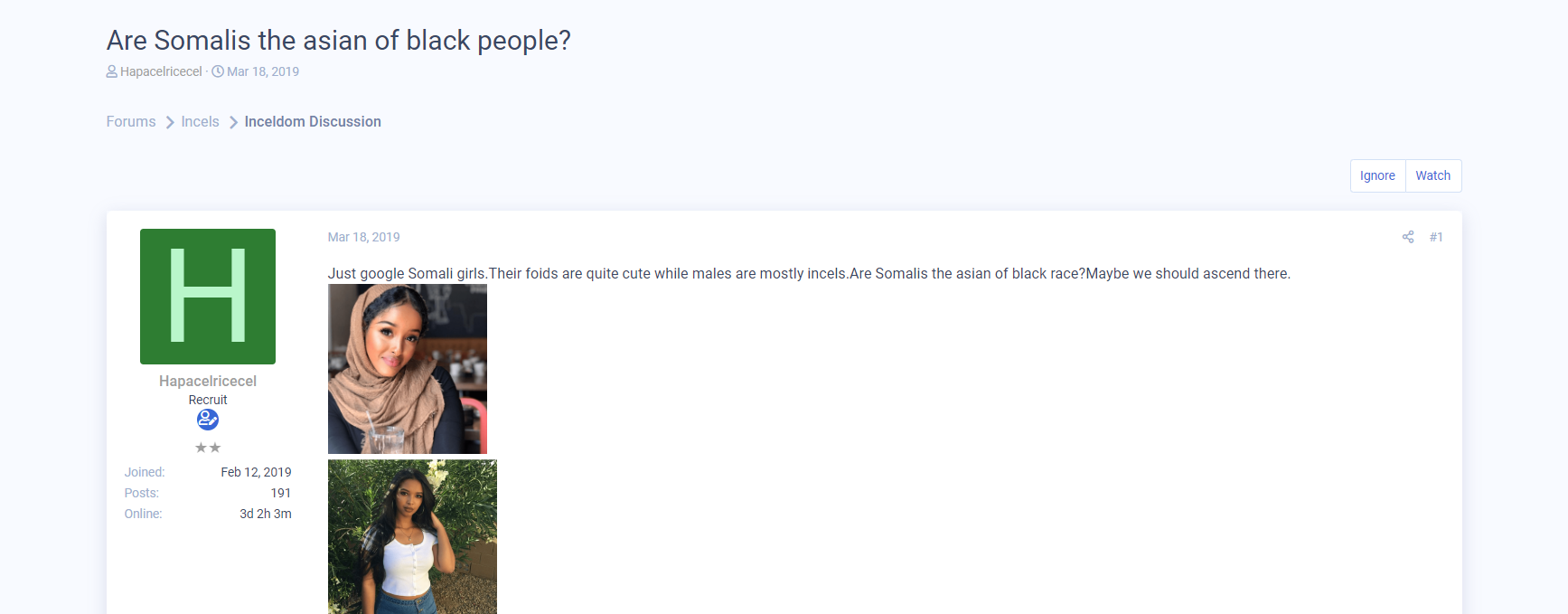Click the blue badge icon under Recruit
1568x614 pixels.
coord(208,420)
